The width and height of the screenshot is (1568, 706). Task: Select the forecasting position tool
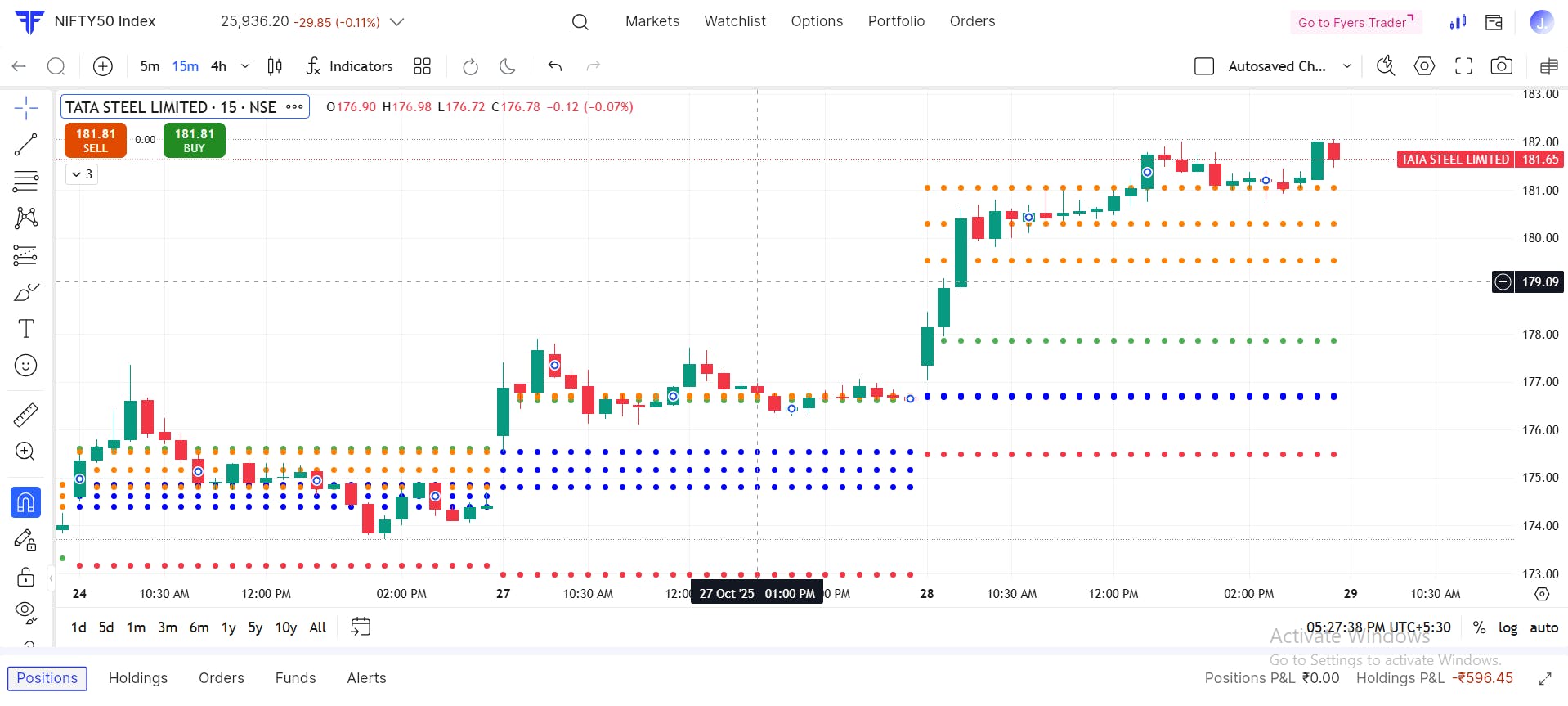point(26,255)
